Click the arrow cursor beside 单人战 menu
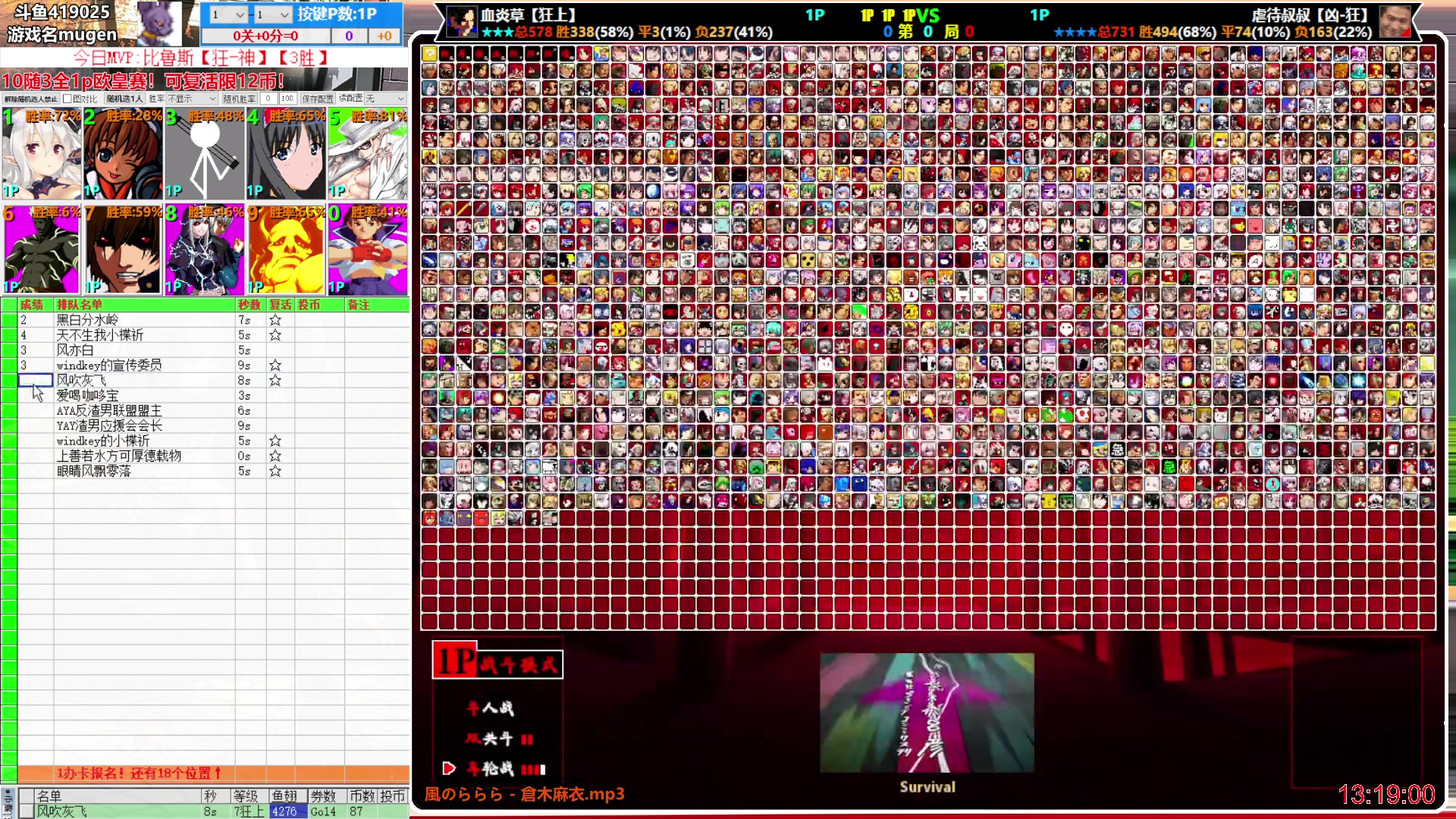Image resolution: width=1456 pixels, height=819 pixels. tap(449, 768)
